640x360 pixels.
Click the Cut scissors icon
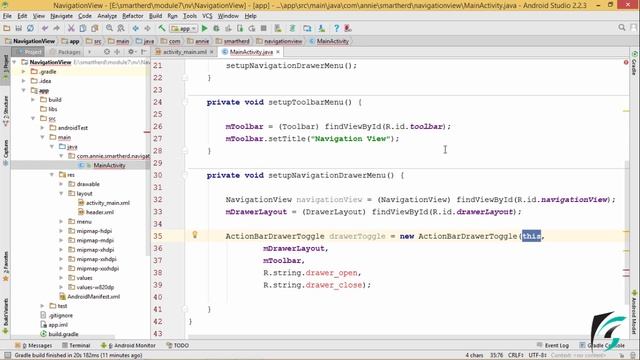71,28
